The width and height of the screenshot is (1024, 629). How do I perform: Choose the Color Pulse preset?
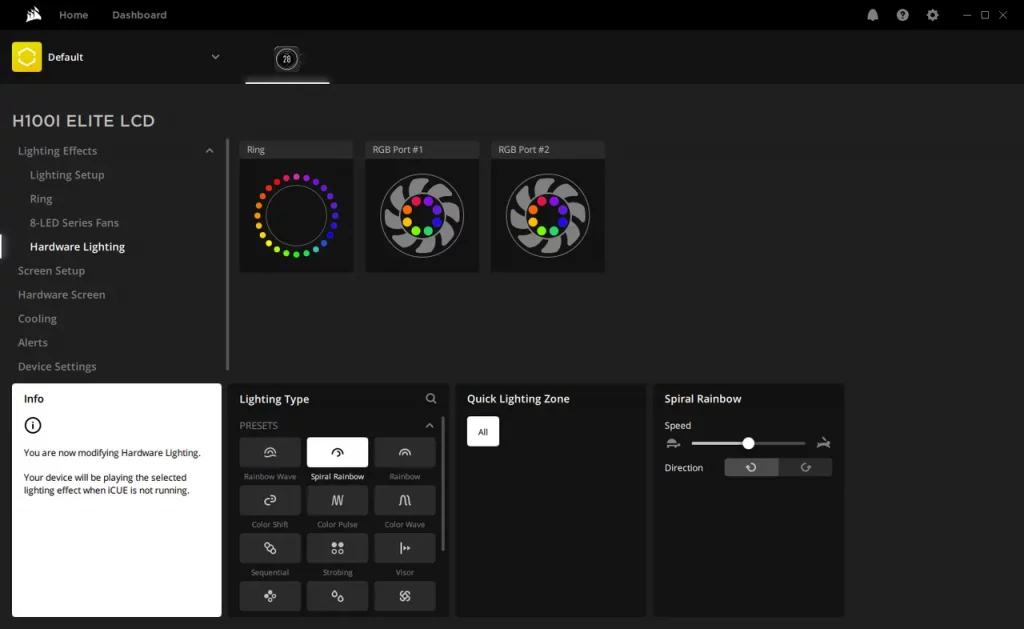337,500
